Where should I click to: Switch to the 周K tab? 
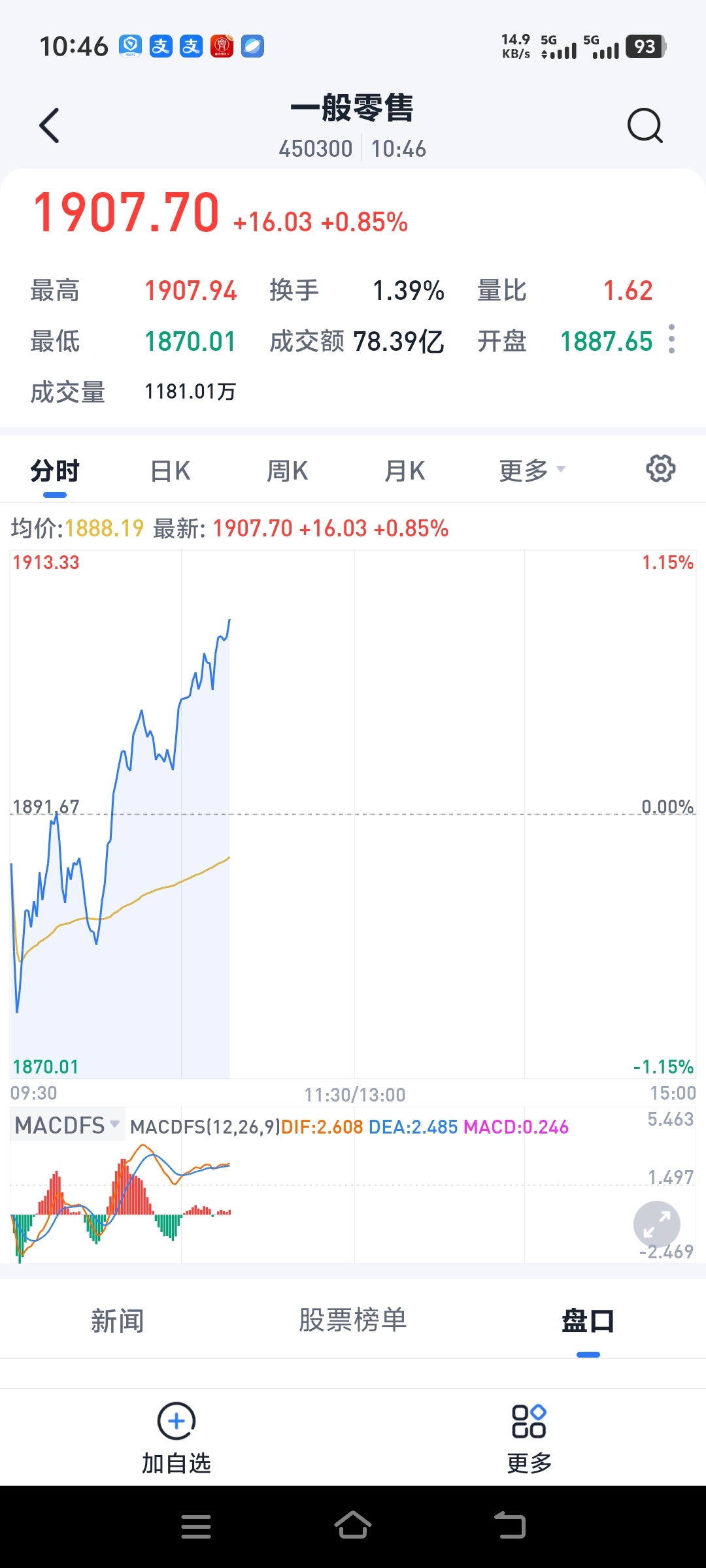click(x=287, y=470)
